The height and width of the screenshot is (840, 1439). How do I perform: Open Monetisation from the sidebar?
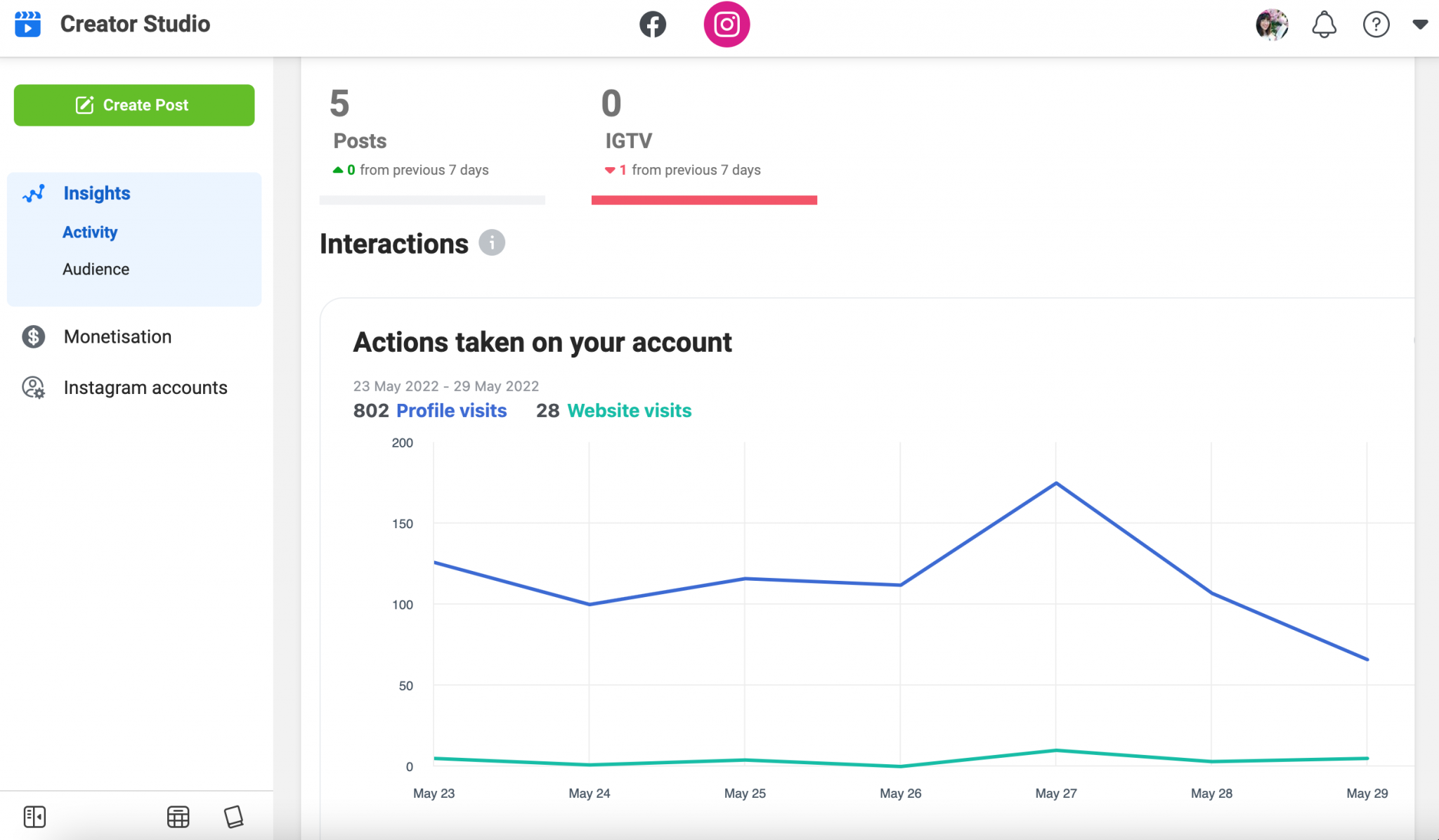point(117,336)
